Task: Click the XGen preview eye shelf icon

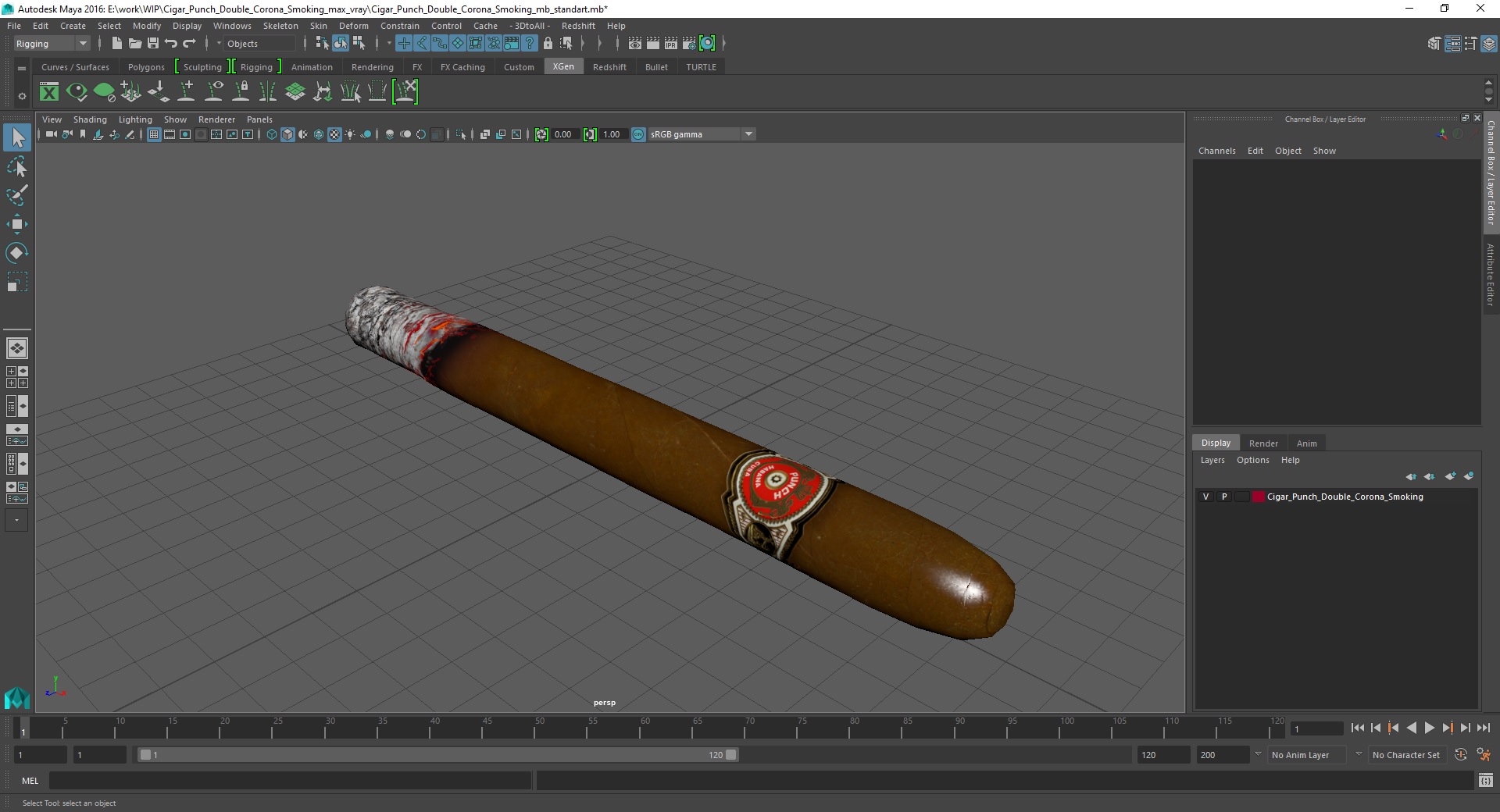Action: [x=77, y=92]
